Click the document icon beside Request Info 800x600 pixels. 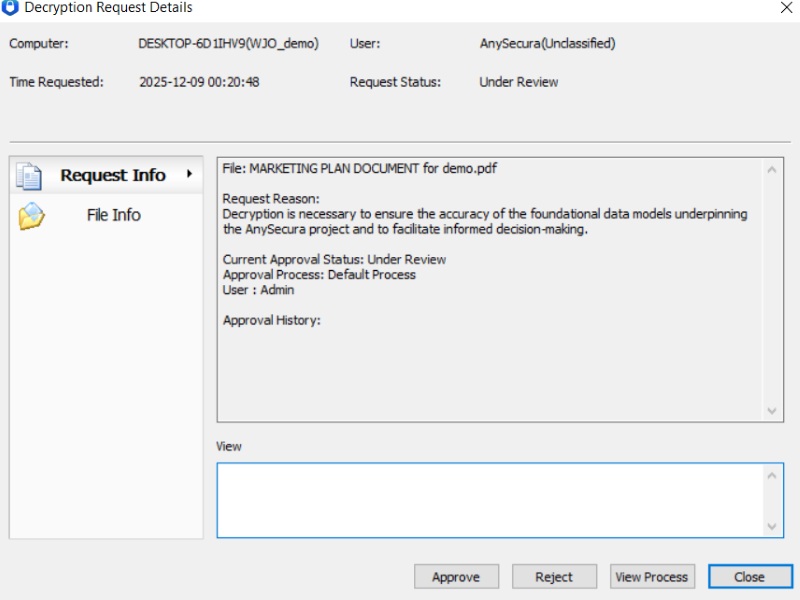[29, 174]
